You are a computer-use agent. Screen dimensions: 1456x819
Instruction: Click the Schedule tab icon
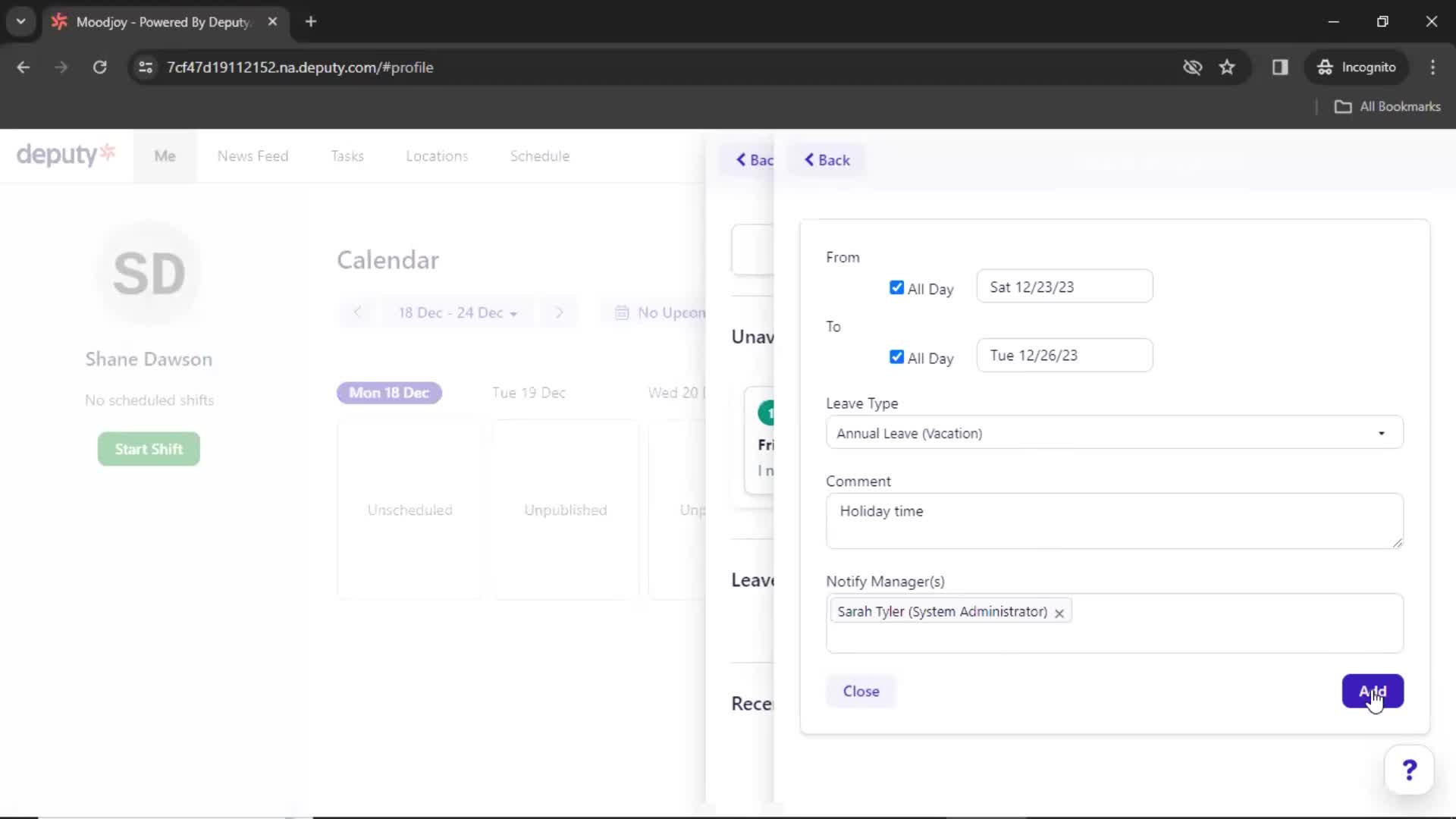pyautogui.click(x=540, y=156)
